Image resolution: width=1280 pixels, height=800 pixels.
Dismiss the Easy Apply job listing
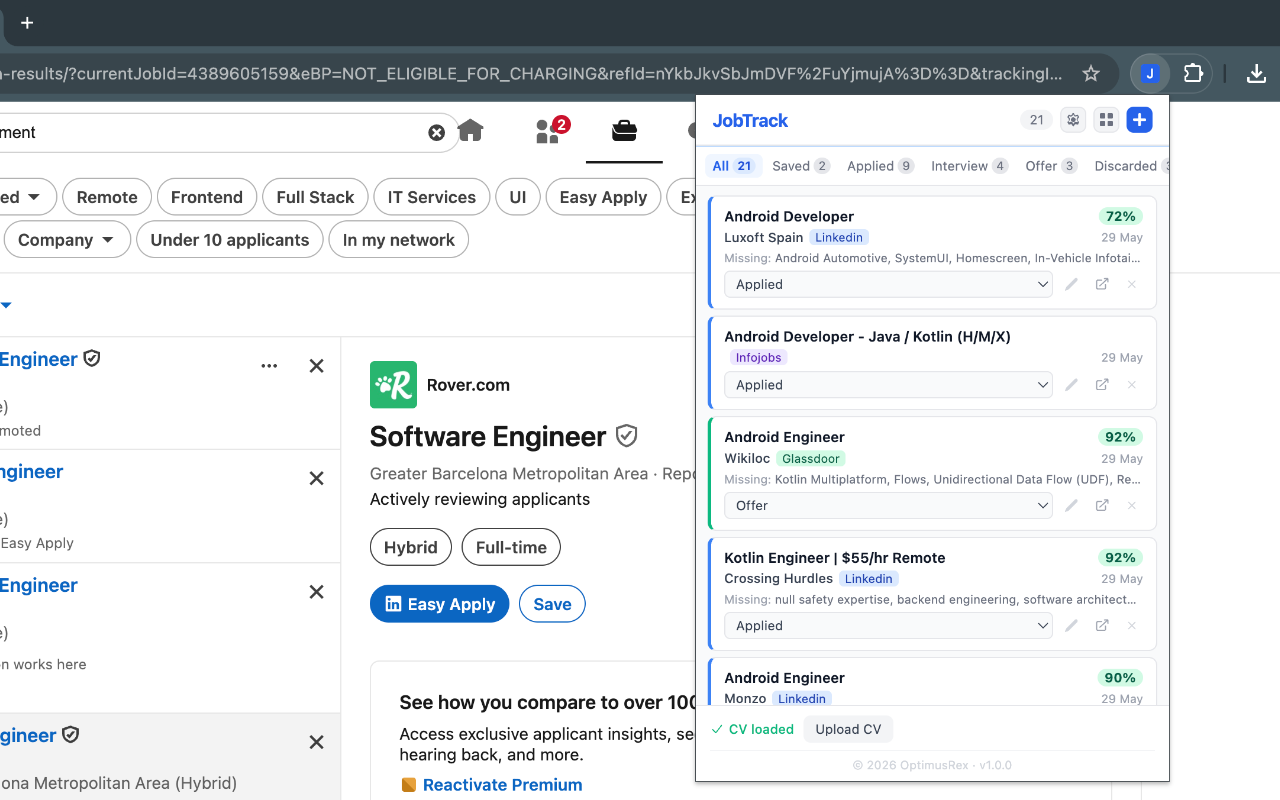pos(316,479)
